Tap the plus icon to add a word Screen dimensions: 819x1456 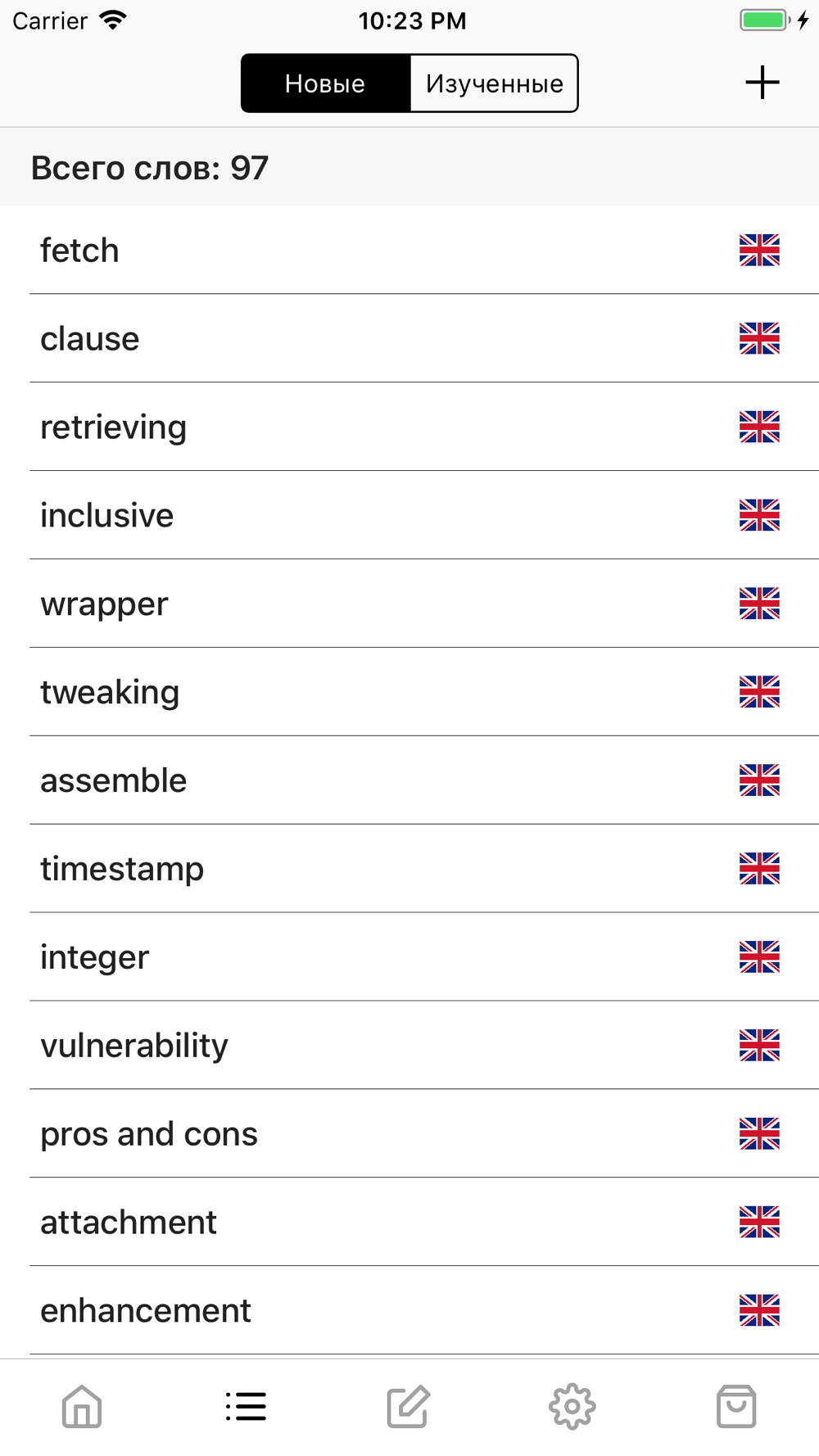[x=762, y=83]
